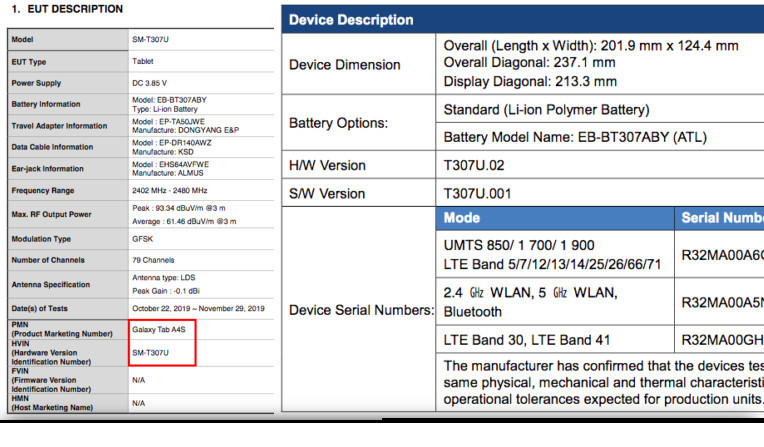
Task: Select 'Peak Gain : -0.1 dBi' text
Action: click(166, 291)
